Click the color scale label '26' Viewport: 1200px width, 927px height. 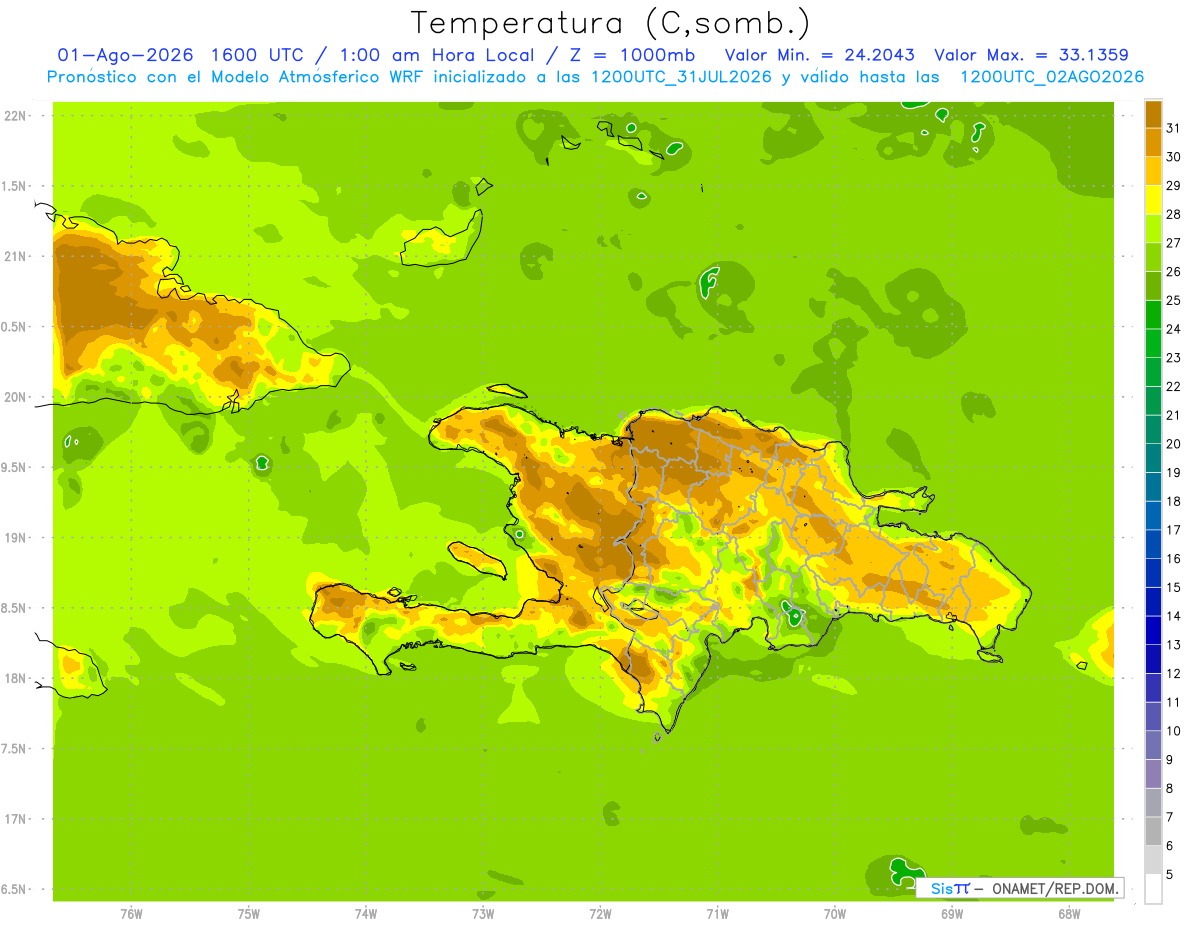click(x=1174, y=272)
